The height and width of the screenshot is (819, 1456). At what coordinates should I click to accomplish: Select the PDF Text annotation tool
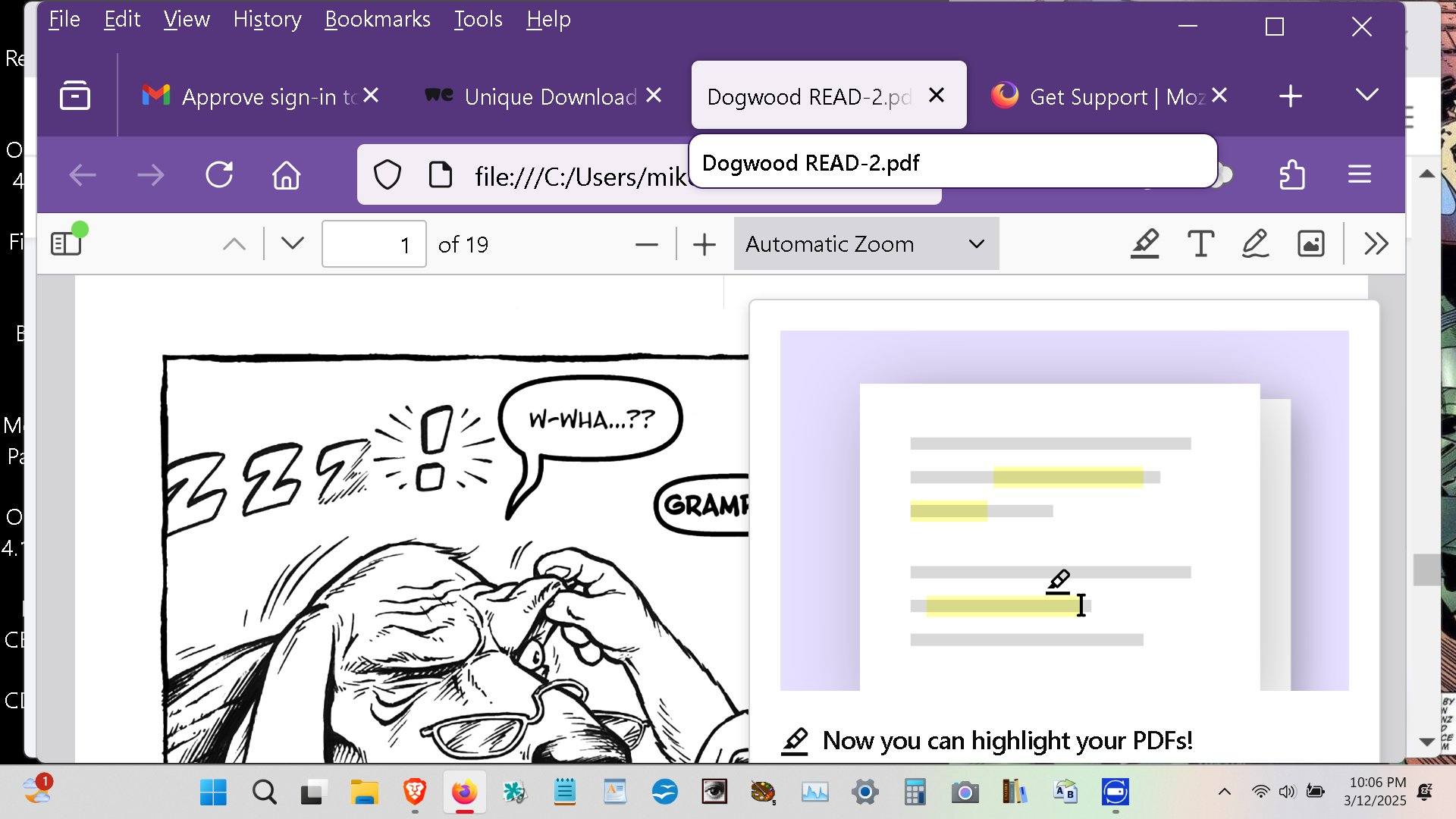[x=1200, y=243]
